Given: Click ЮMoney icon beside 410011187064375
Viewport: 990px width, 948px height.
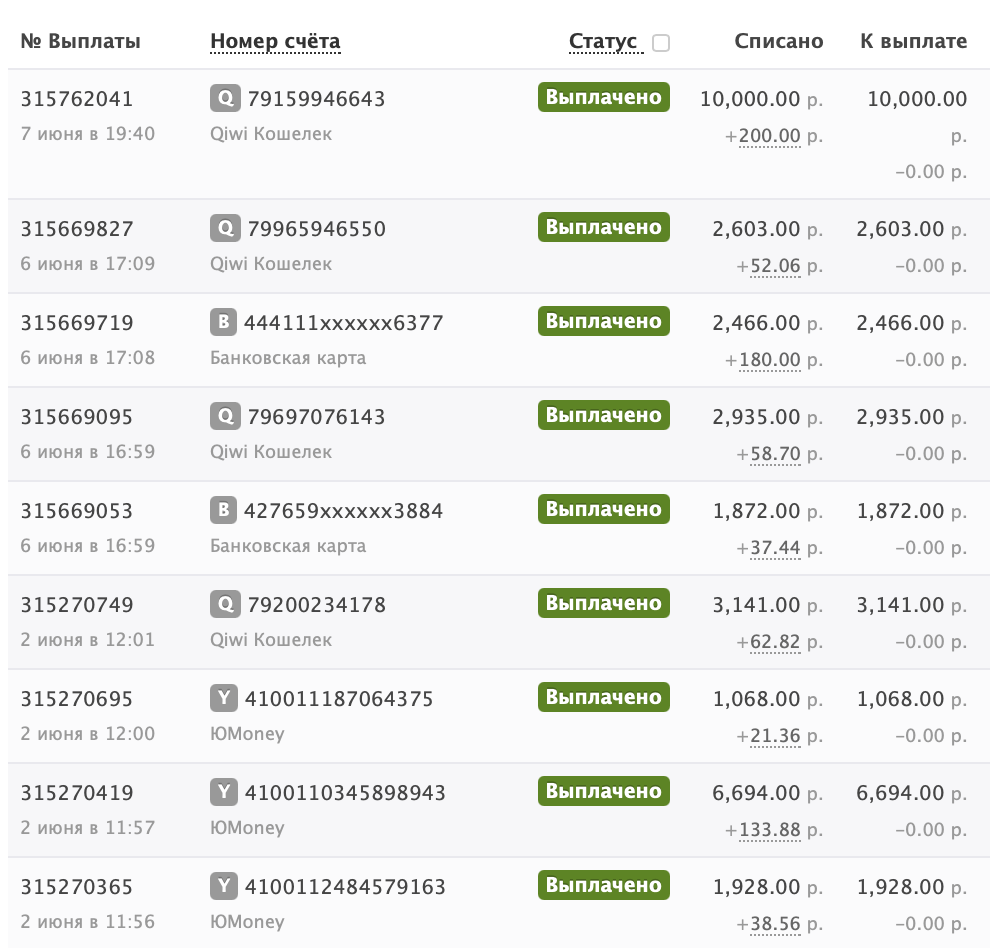Looking at the screenshot, I should point(224,698).
